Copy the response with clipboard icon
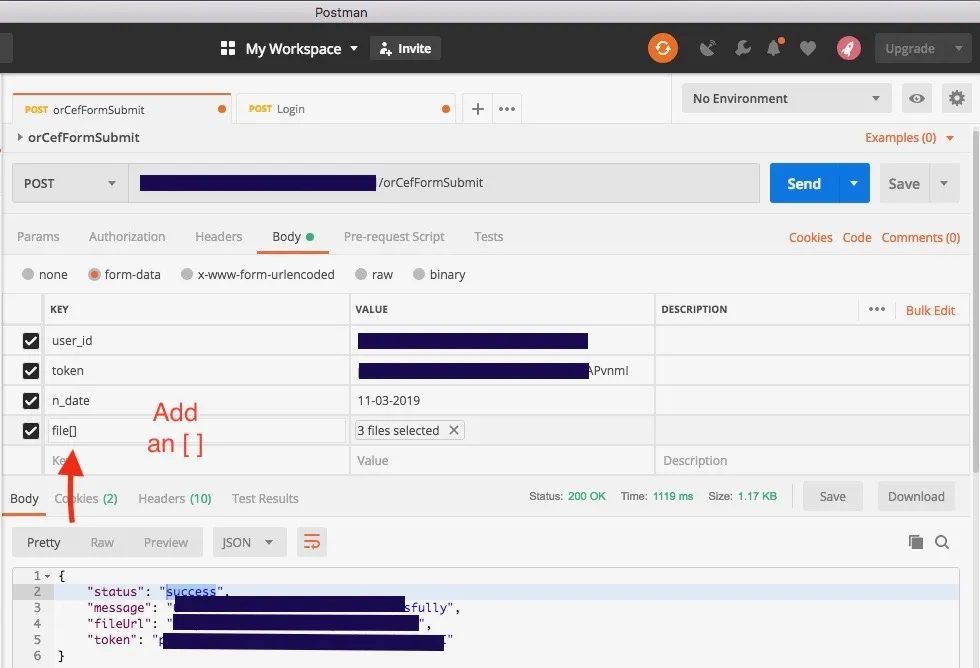The image size is (980, 668). (916, 542)
